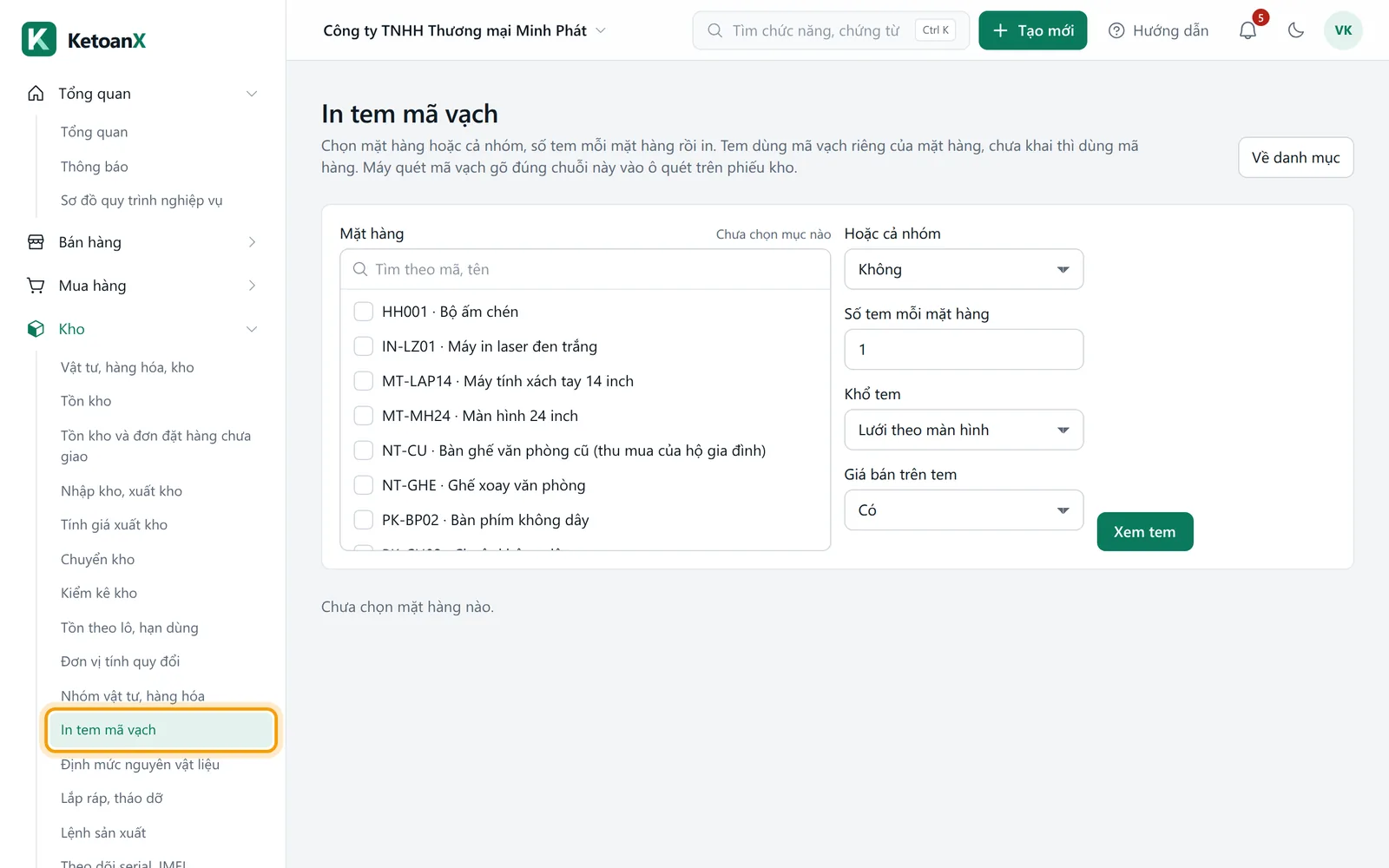Enable the NT-CU Bàn ghế văn phòng checkbox
Screen dimensions: 1389x868
pyautogui.click(x=364, y=450)
